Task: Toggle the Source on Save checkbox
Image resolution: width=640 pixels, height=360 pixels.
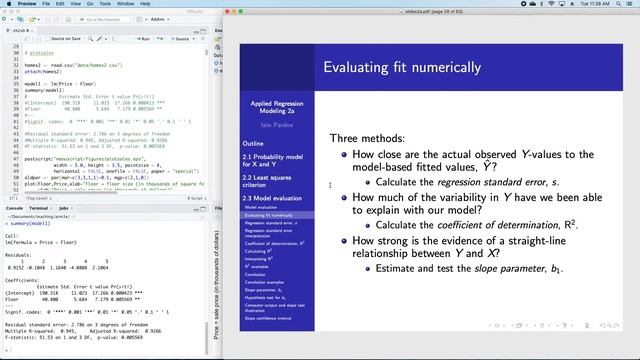Action: coord(48,39)
